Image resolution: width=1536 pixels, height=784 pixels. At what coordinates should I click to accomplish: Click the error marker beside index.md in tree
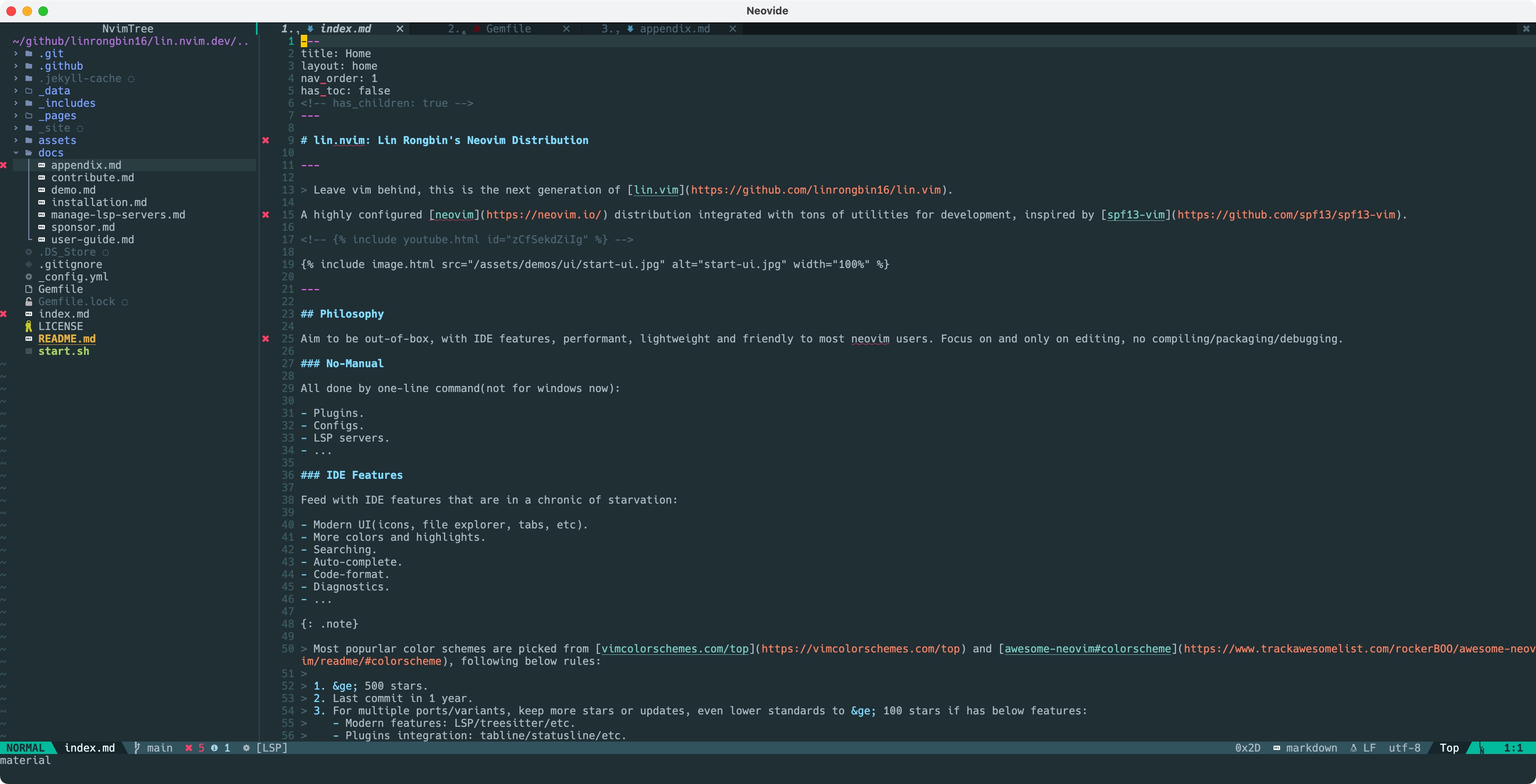[x=4, y=314]
